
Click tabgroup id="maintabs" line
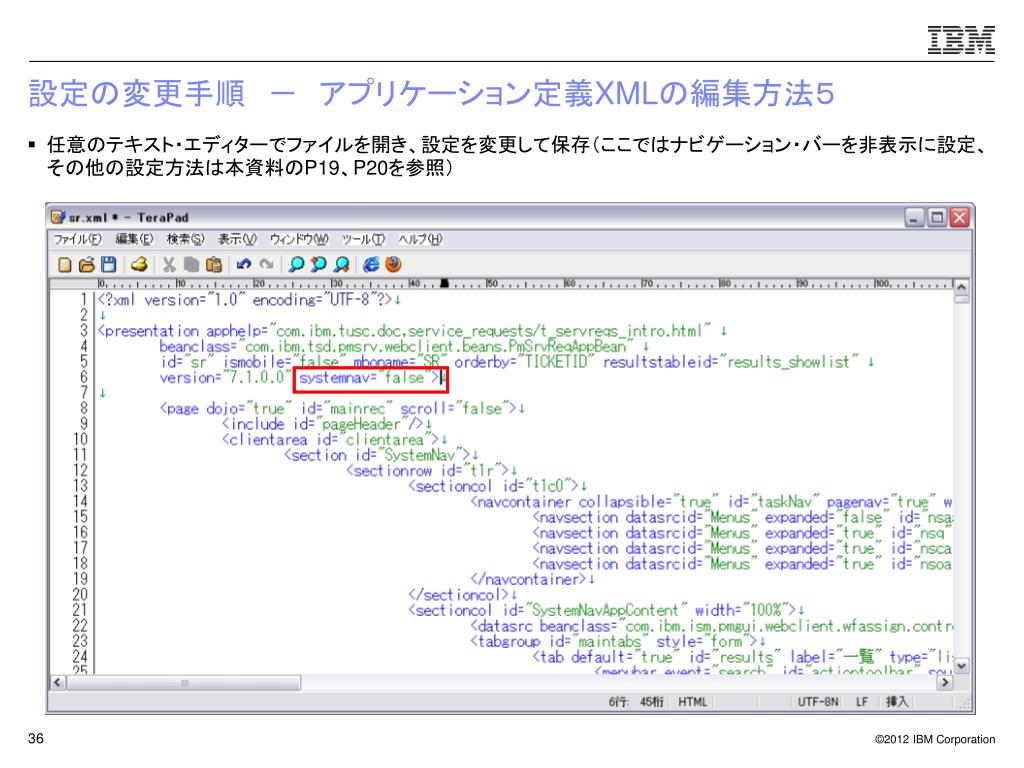pyautogui.click(x=614, y=641)
